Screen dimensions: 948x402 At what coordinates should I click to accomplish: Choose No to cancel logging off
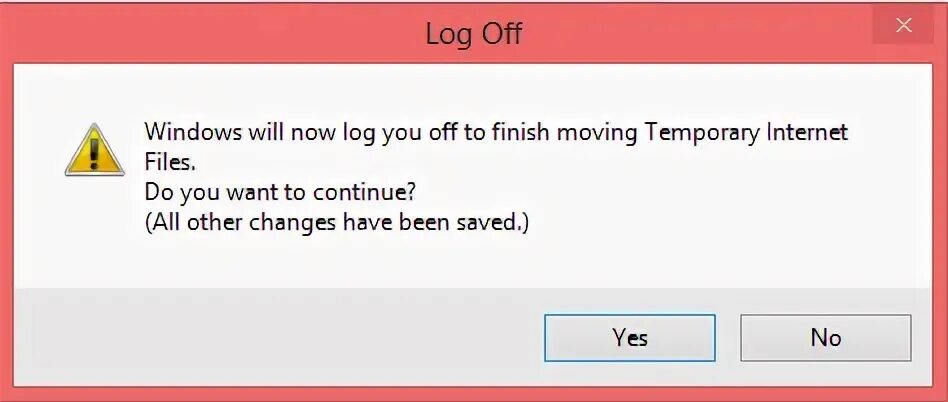825,337
